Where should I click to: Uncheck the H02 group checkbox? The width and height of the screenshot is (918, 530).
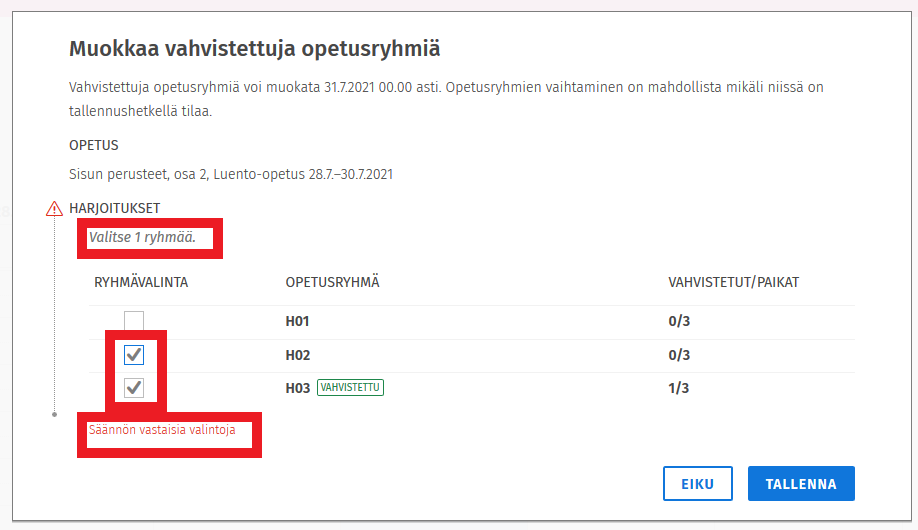(x=134, y=355)
